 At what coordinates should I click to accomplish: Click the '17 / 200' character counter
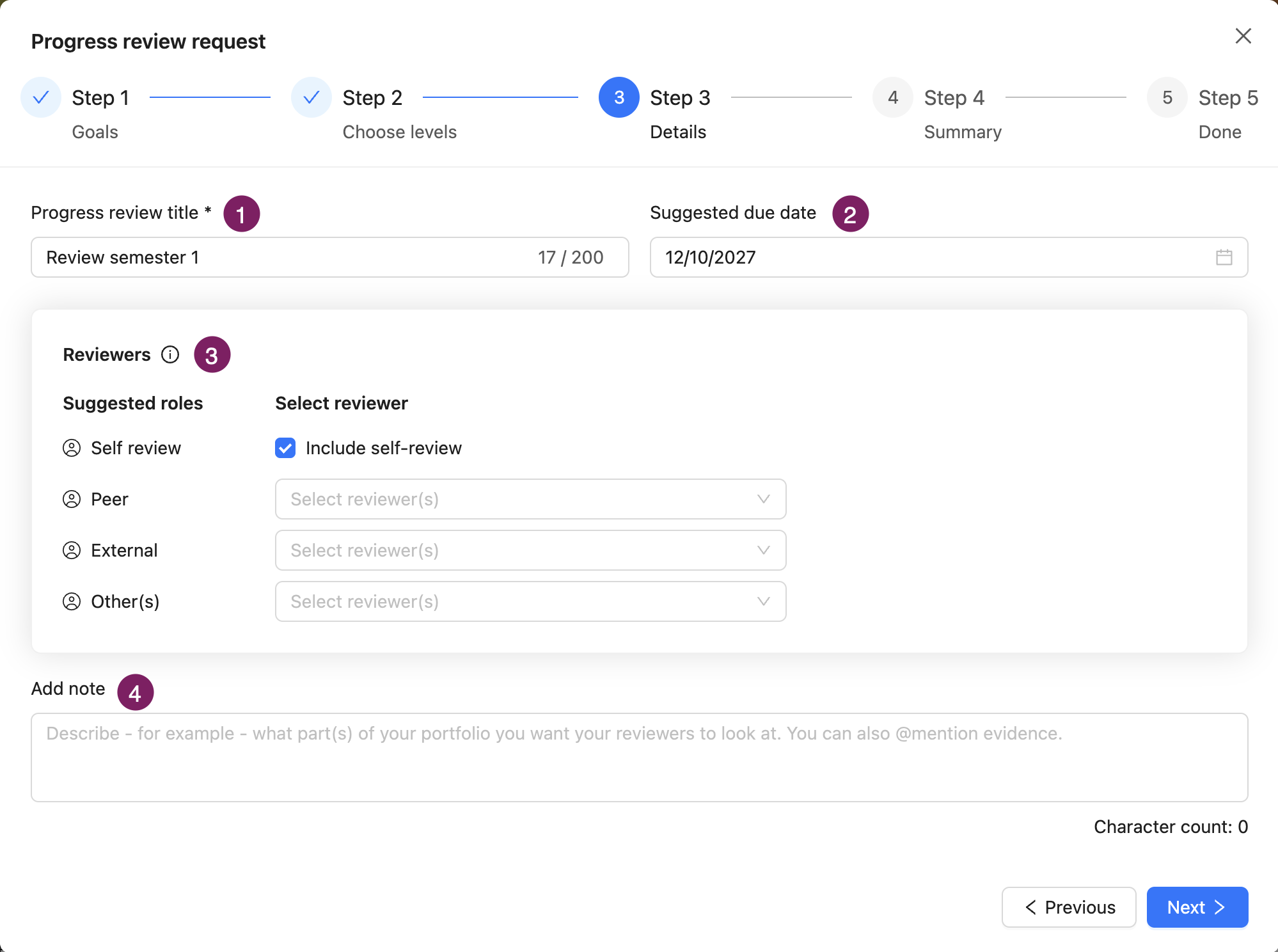coord(571,257)
